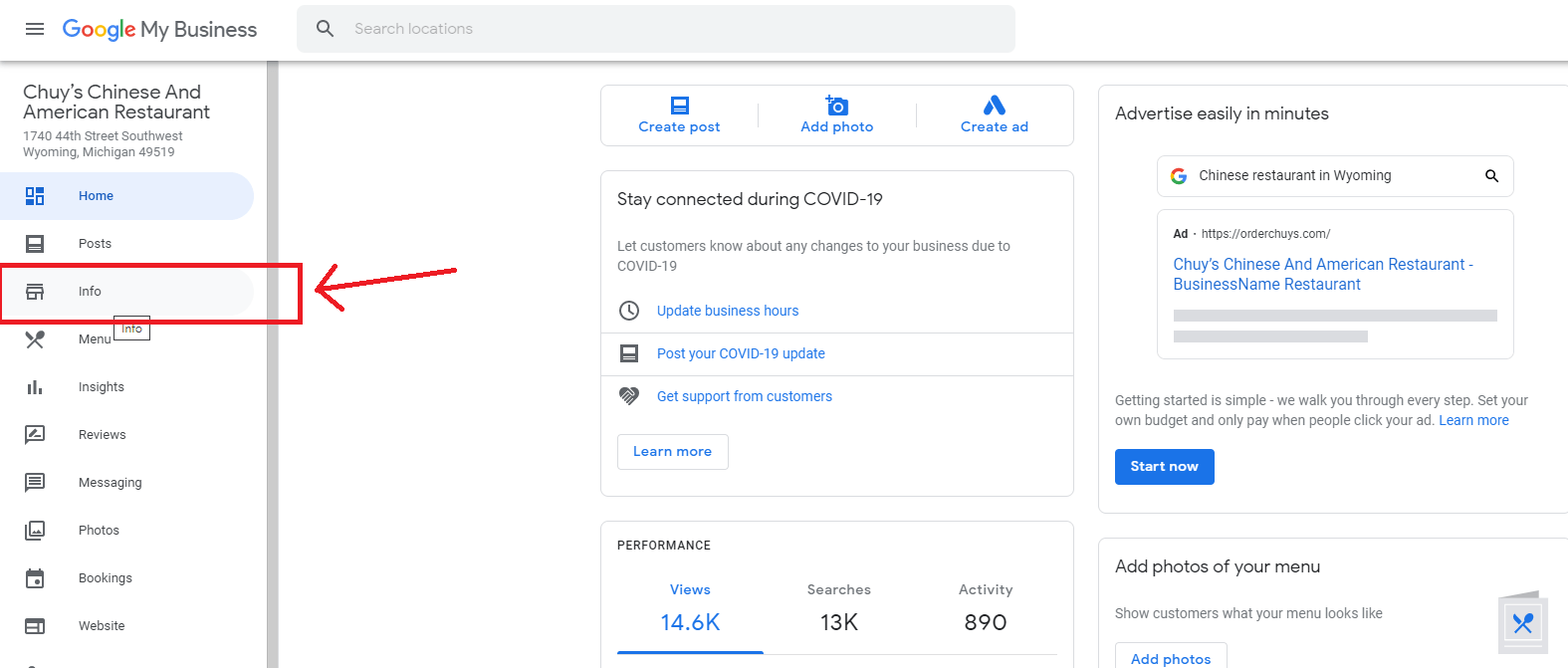
Task: Go to Posts in the sidebar
Action: pos(95,244)
